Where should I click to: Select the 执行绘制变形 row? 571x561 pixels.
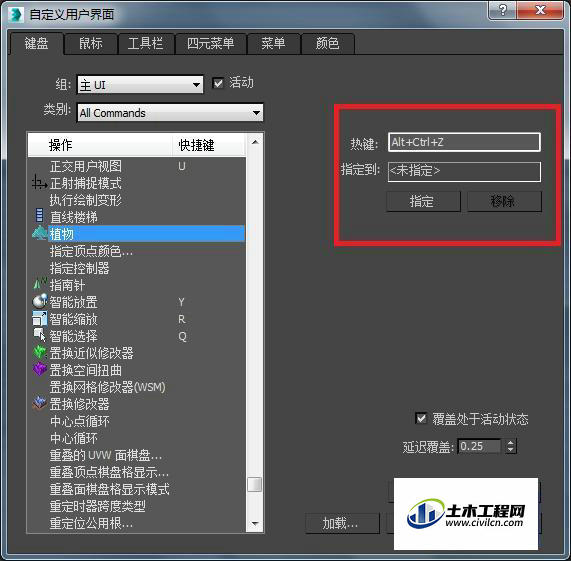tap(136, 200)
